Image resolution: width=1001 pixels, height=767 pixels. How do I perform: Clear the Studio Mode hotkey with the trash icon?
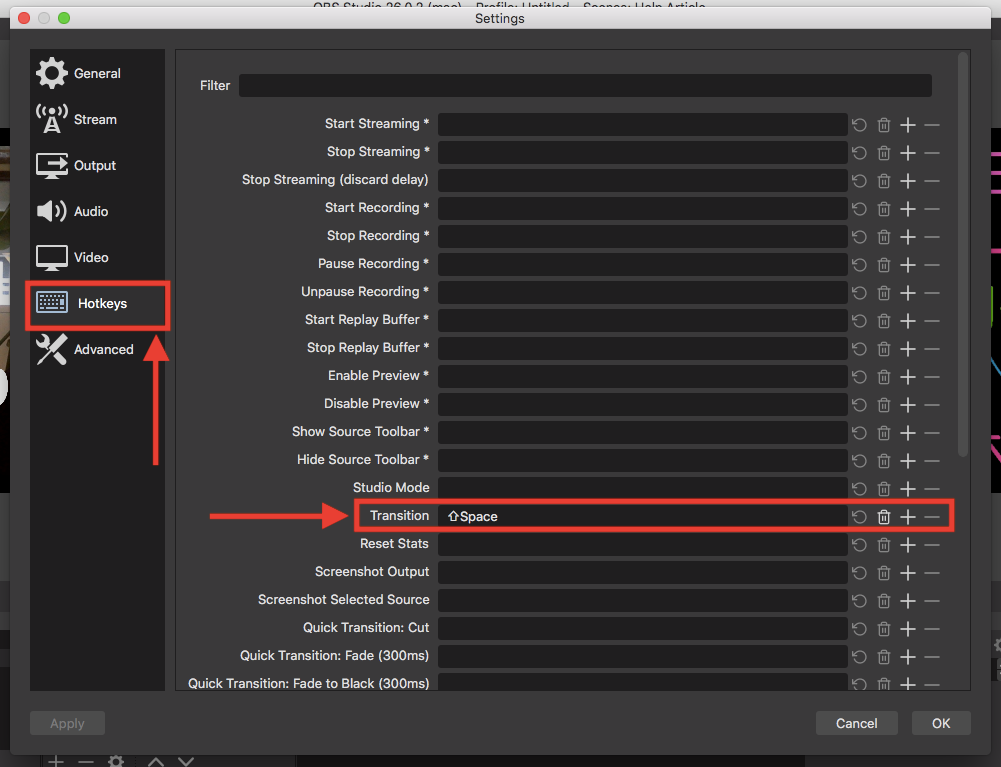(x=884, y=489)
